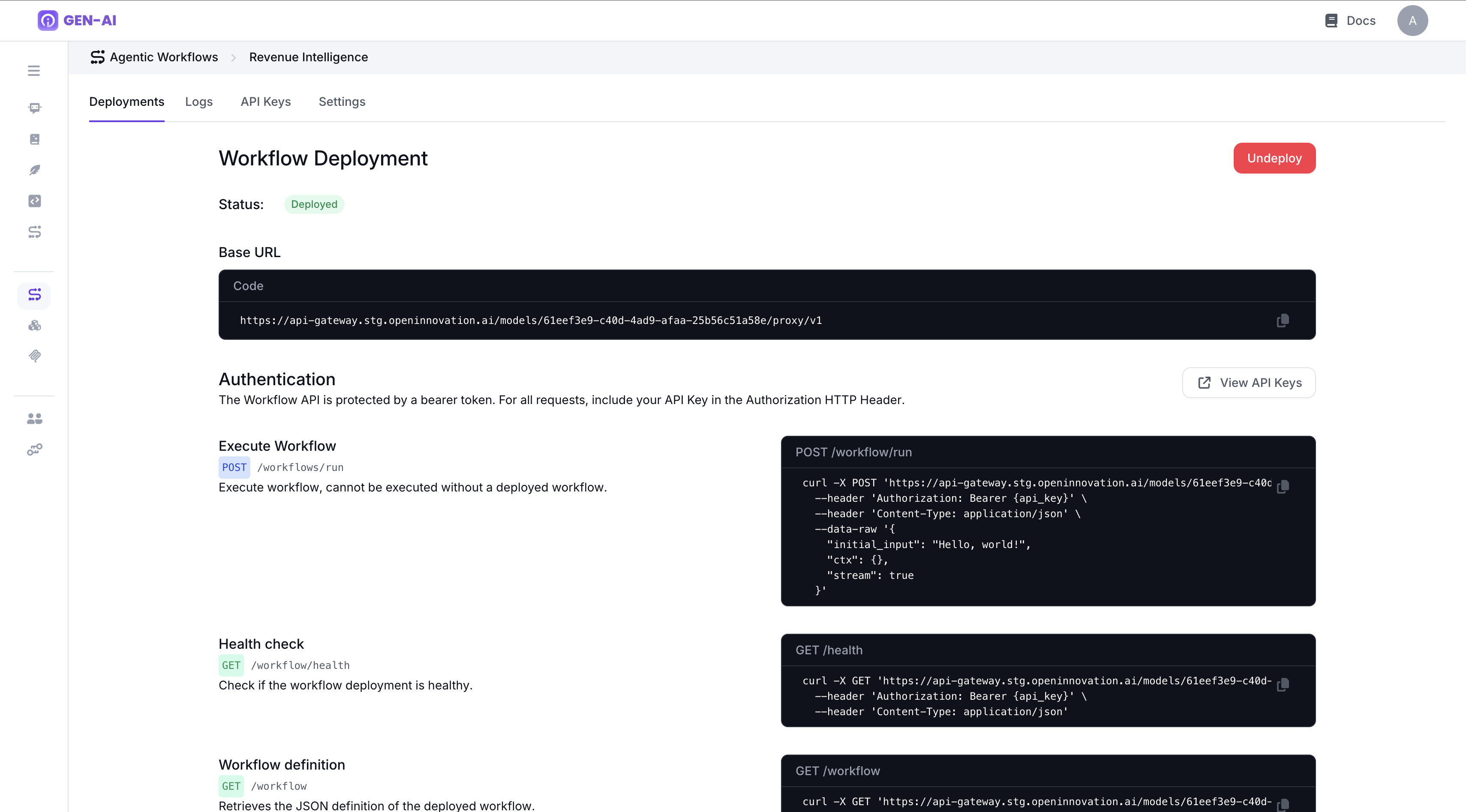
Task: Open the highlighted Agentic Workflows sidebar icon
Action: coord(34,295)
